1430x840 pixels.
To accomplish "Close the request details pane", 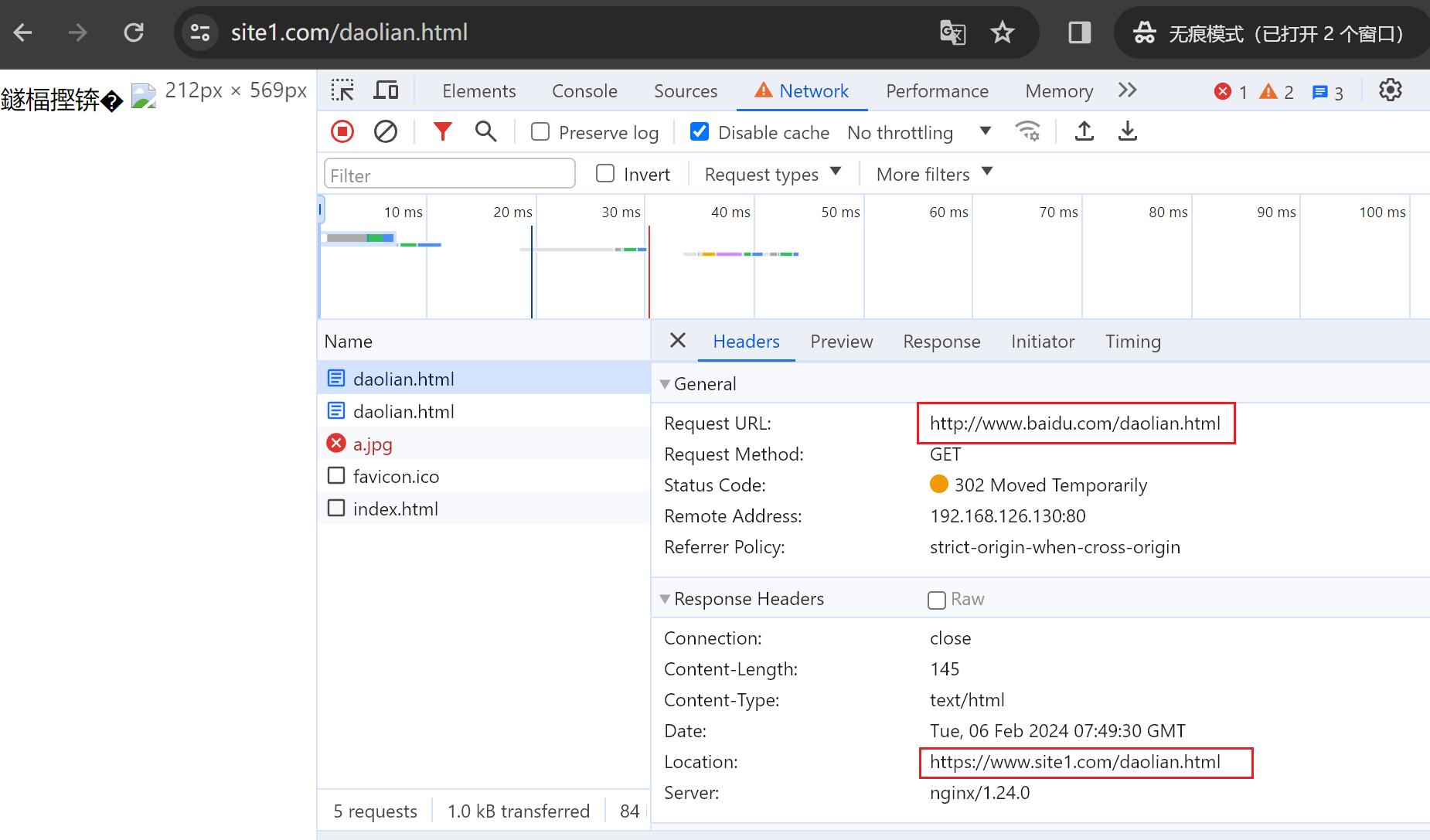I will (678, 341).
